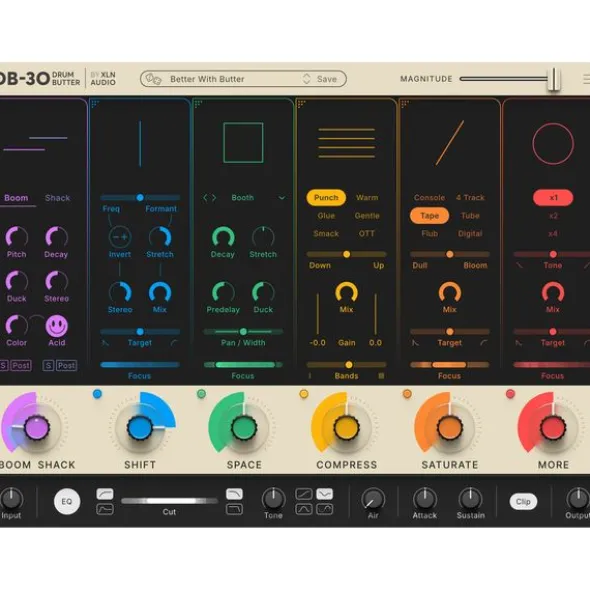The width and height of the screenshot is (590, 591).
Task: Click the Compress module grid handle icon
Action: 301,103
